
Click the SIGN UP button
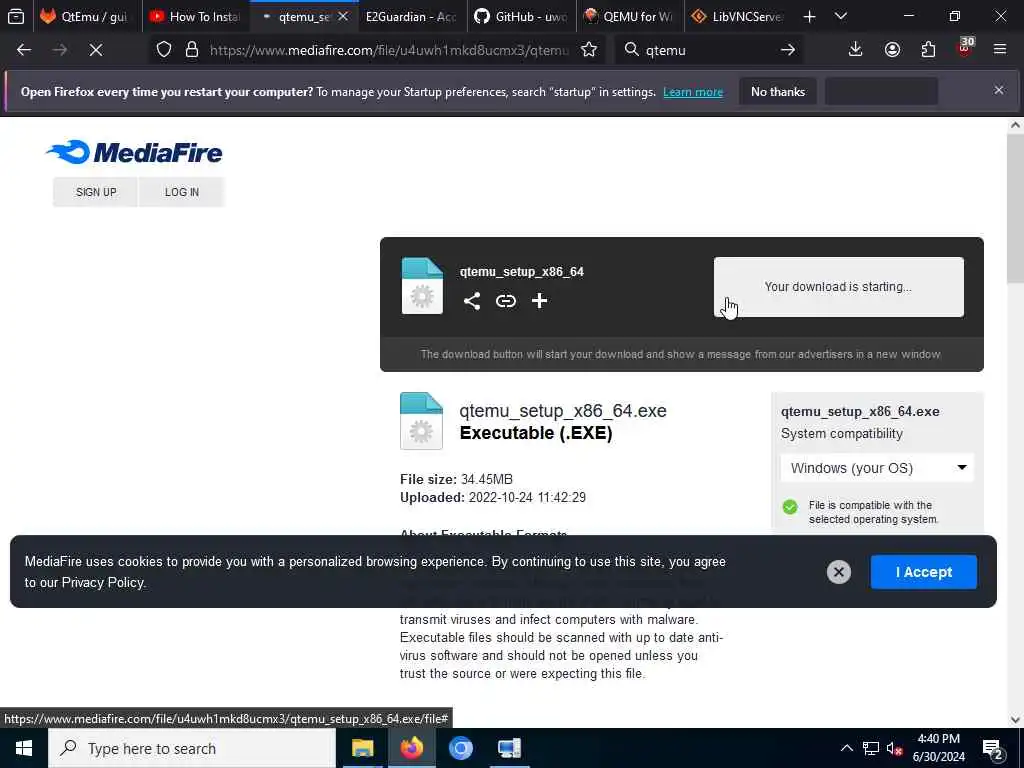[96, 192]
